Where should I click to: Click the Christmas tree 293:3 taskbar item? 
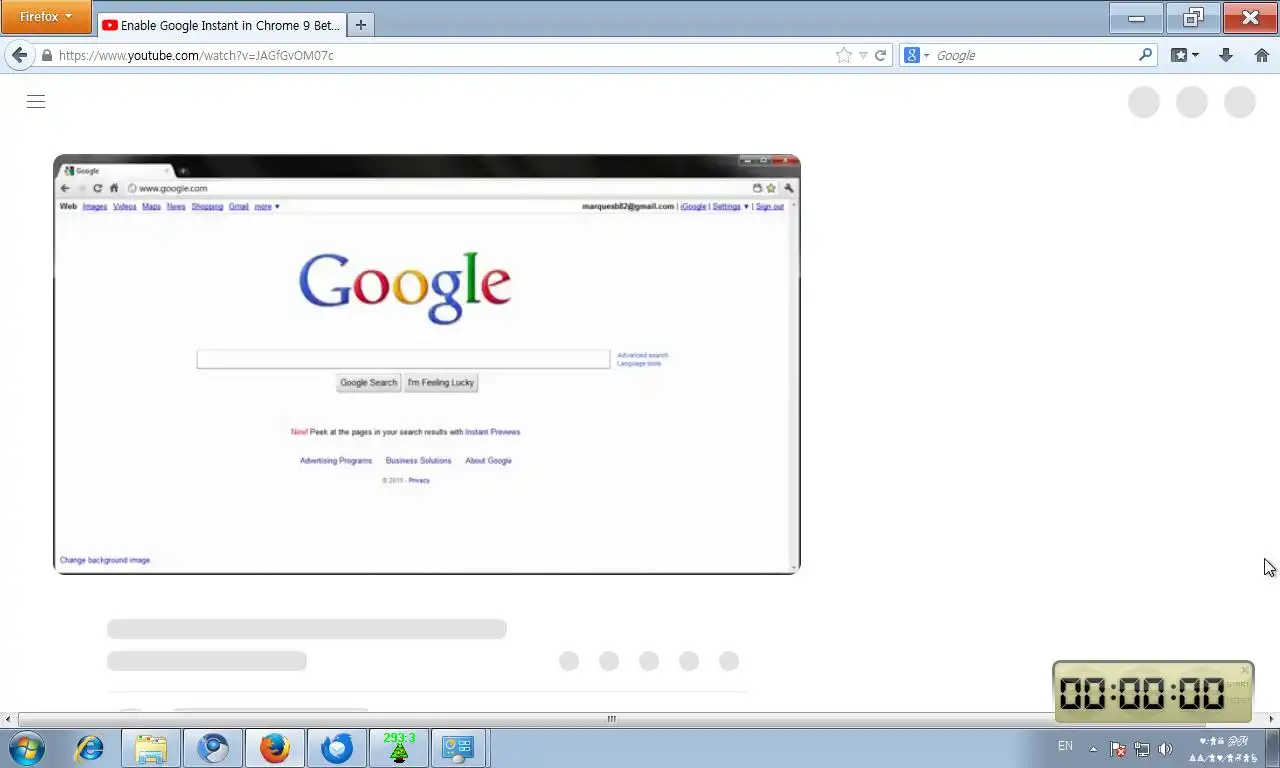[399, 748]
